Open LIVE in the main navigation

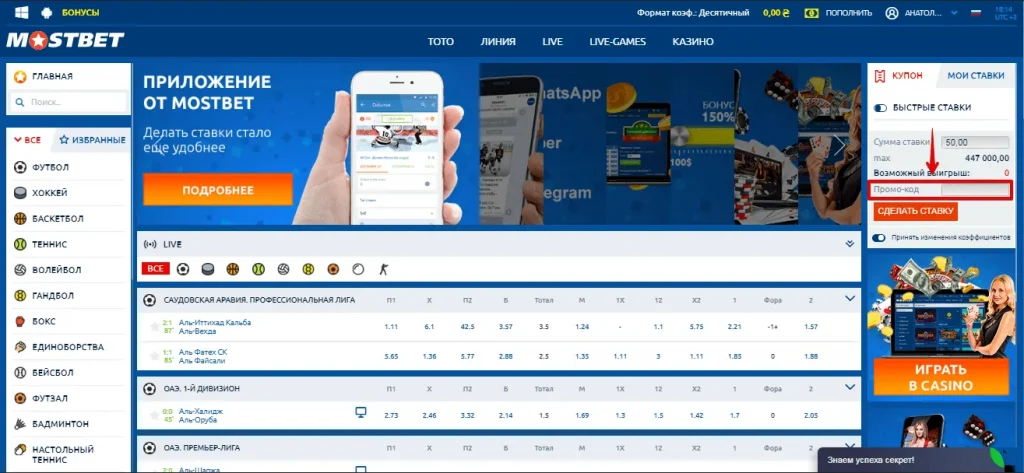(552, 41)
